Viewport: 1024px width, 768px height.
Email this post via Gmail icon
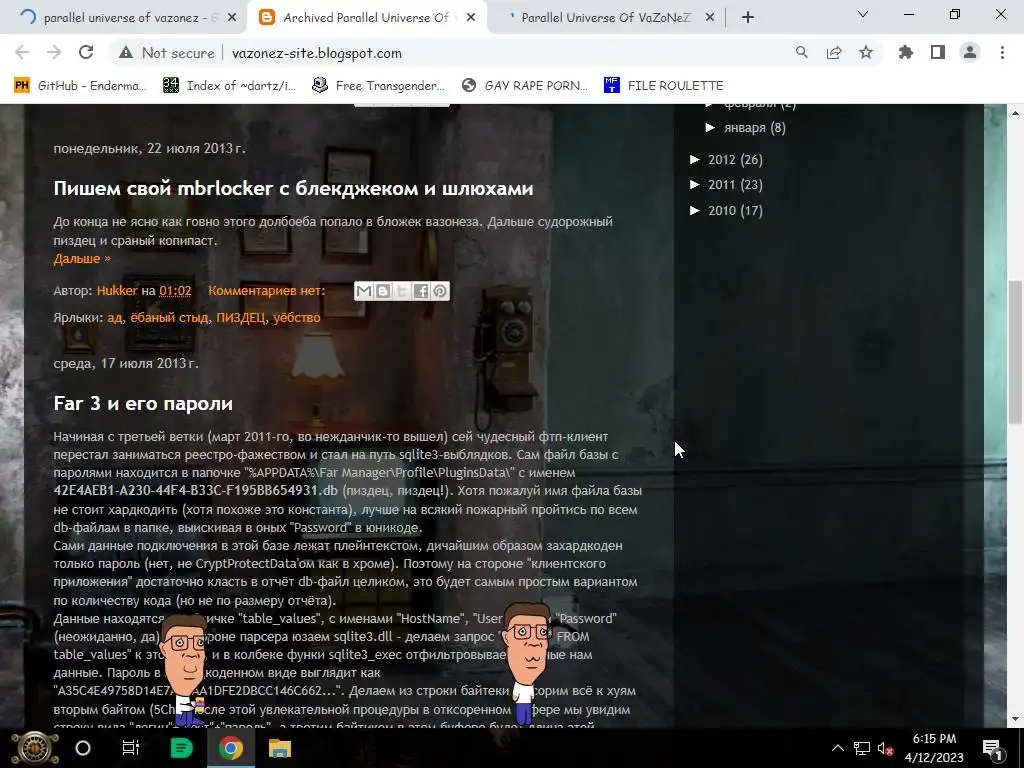pyautogui.click(x=364, y=291)
